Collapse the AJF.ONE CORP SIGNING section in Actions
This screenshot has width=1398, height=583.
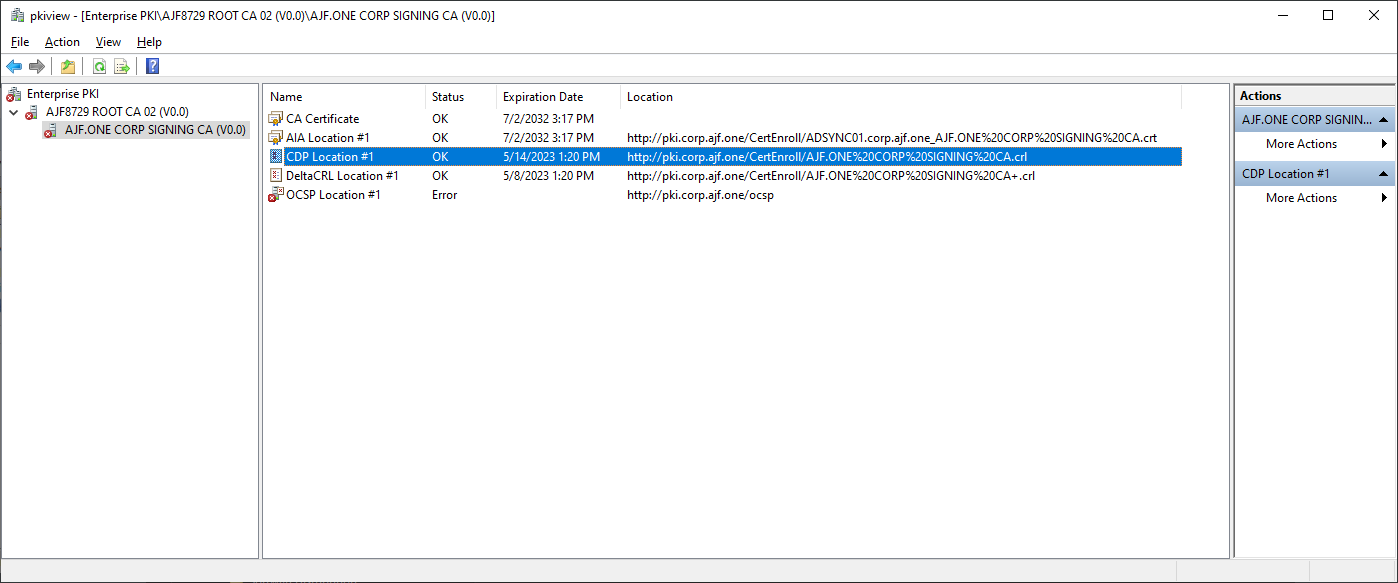[1384, 119]
